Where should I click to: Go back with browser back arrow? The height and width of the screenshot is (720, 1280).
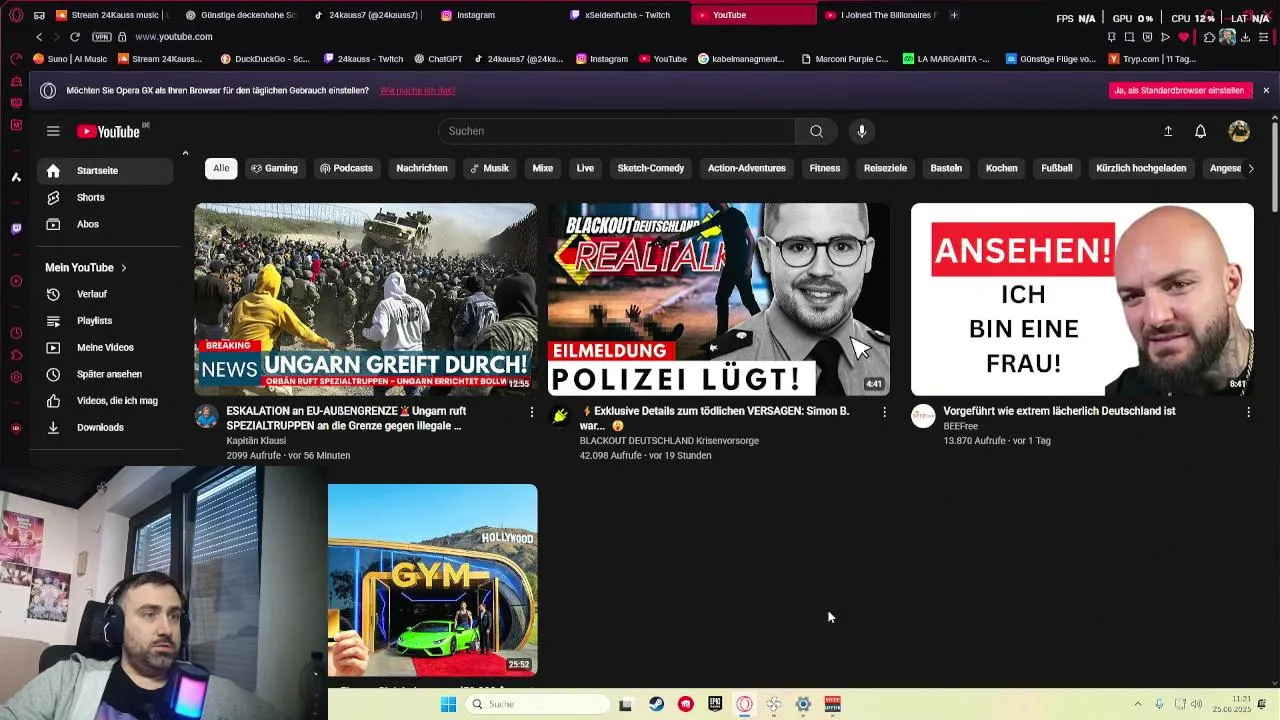point(39,37)
